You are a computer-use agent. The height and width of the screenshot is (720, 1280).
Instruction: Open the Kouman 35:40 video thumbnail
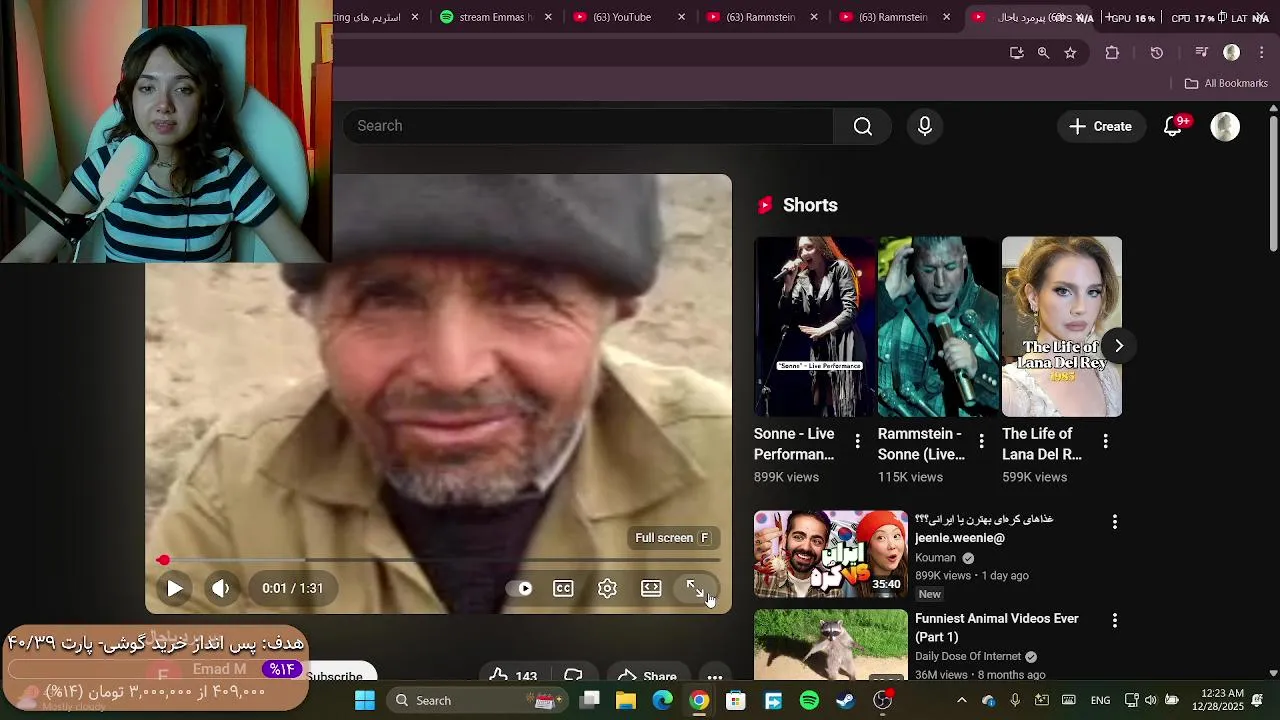click(831, 554)
